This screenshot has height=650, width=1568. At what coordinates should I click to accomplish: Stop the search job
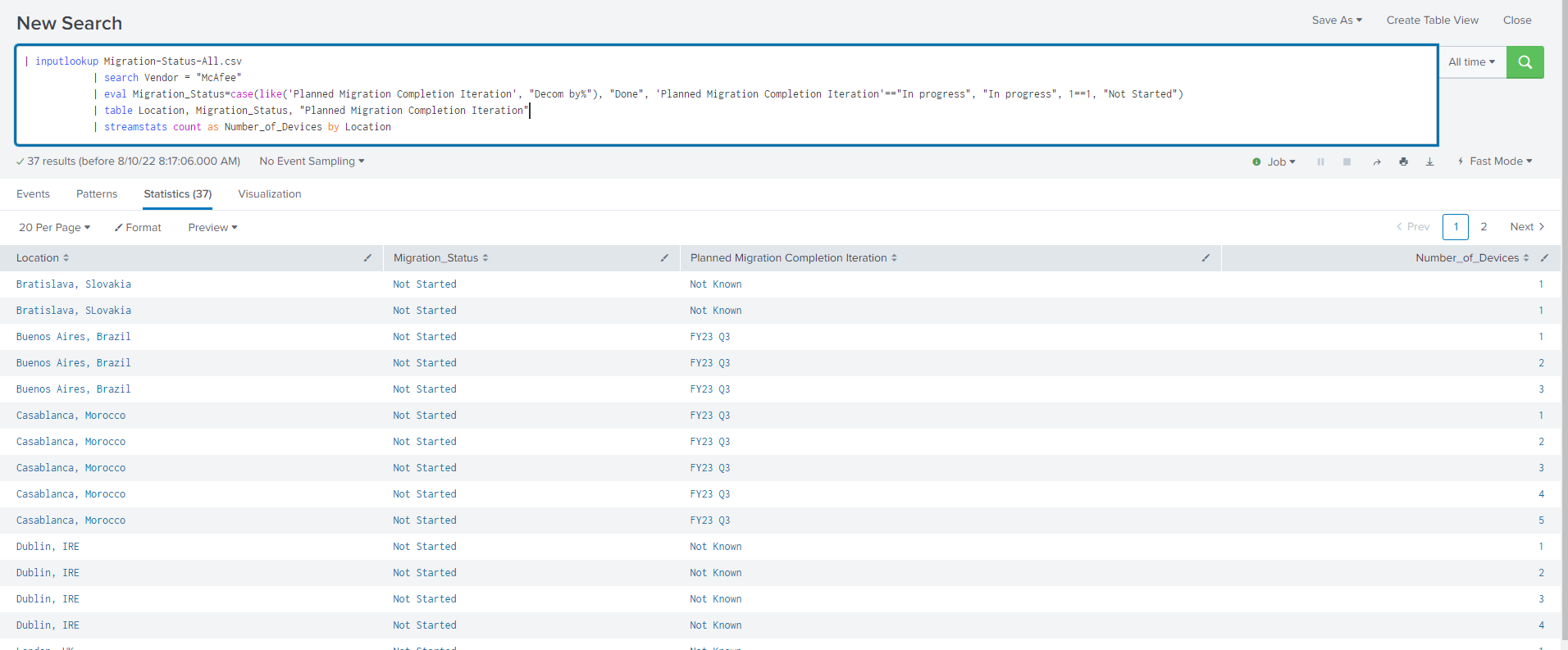(x=1347, y=162)
